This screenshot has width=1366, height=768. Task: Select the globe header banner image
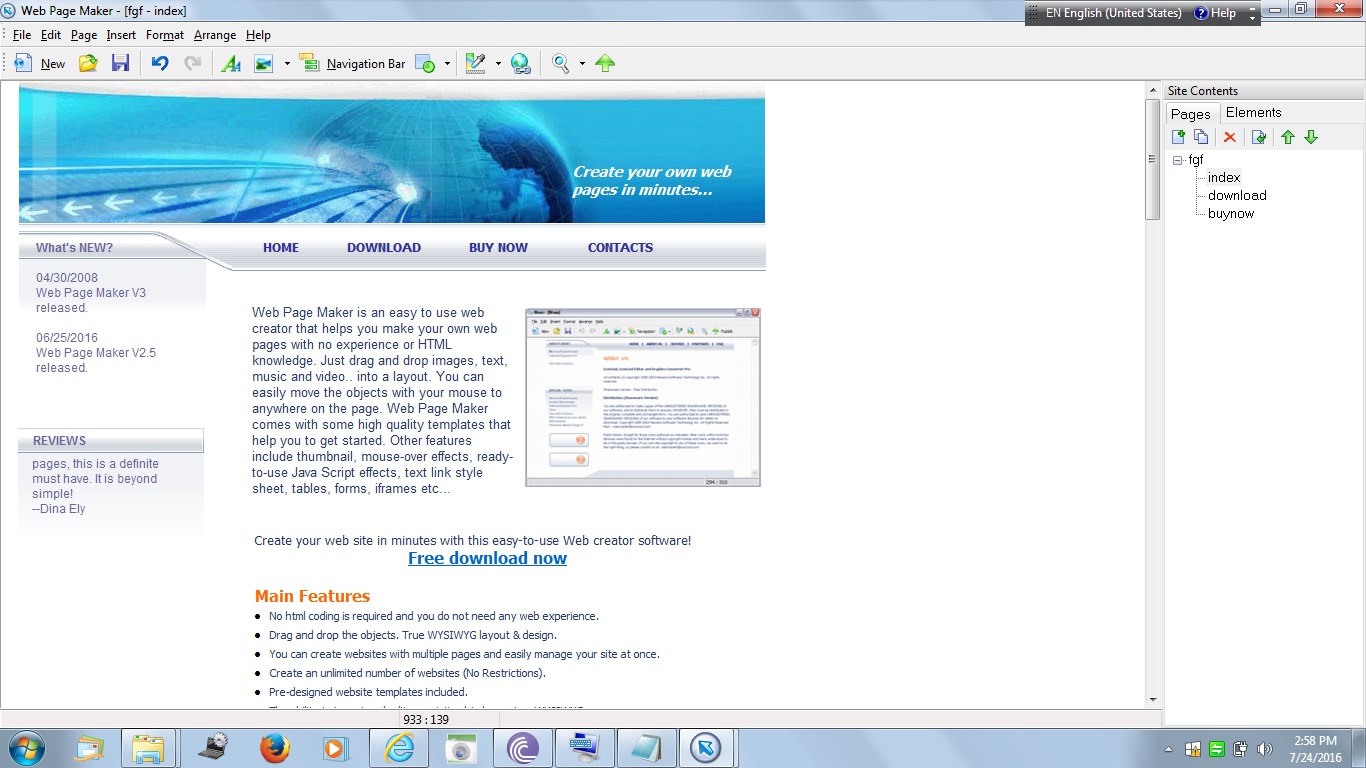point(392,154)
